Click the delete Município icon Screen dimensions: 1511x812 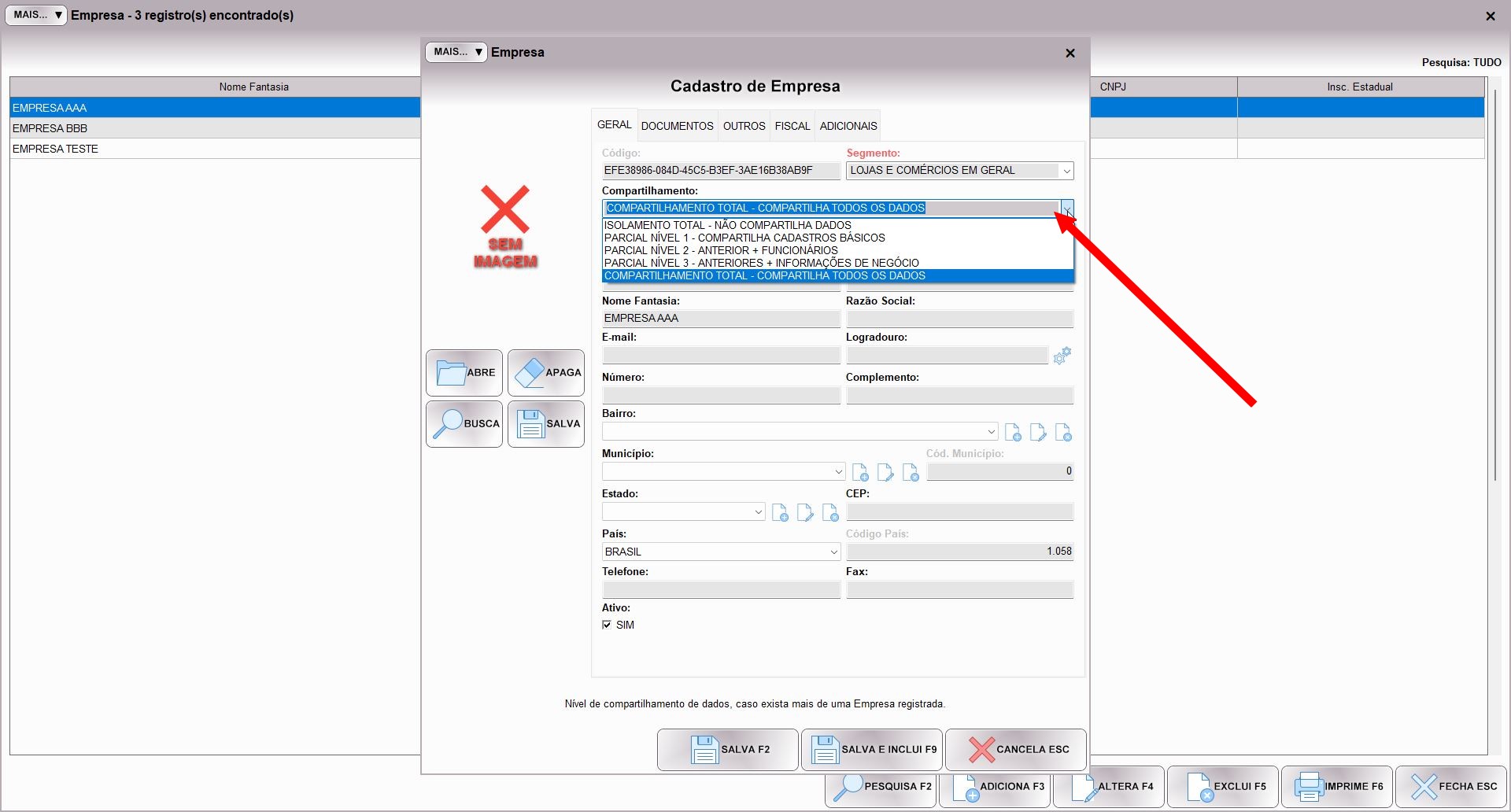[911, 473]
